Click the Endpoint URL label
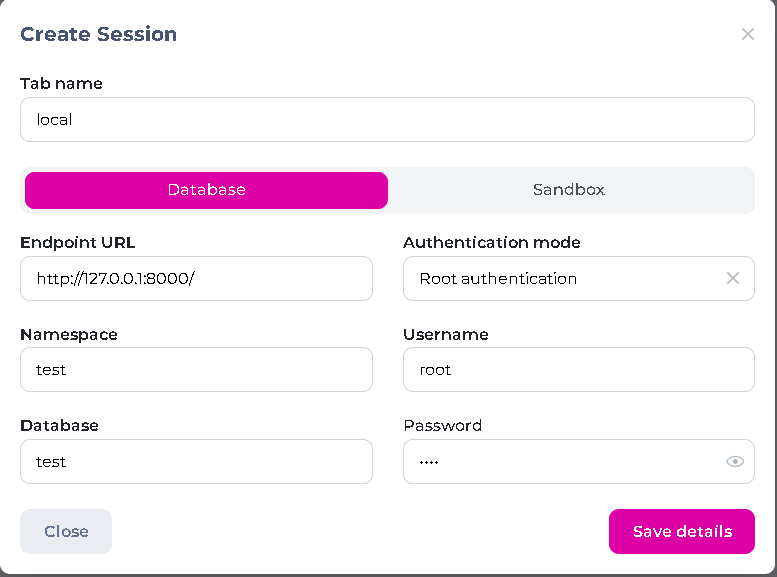Screen dimensions: 777x577 pos(77,243)
